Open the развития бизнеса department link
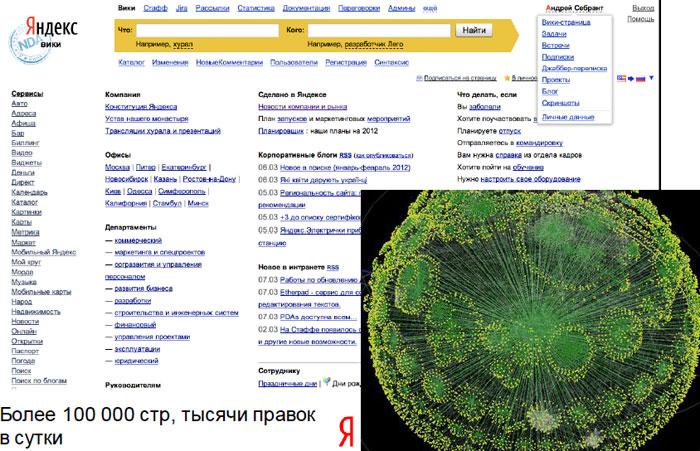700x451 pixels. (143, 289)
